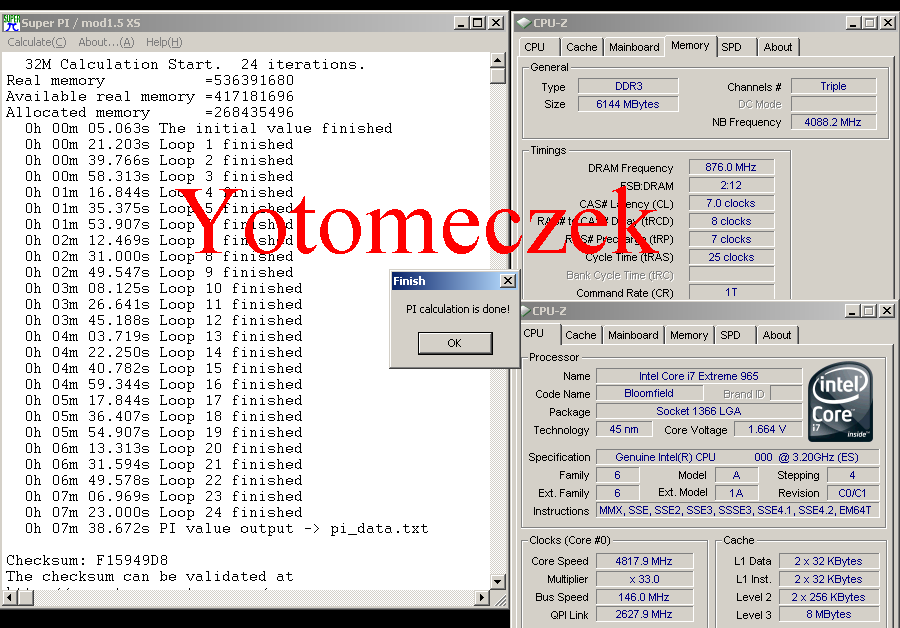Click the 45 nm technology value
The height and width of the screenshot is (628, 900).
(x=624, y=429)
